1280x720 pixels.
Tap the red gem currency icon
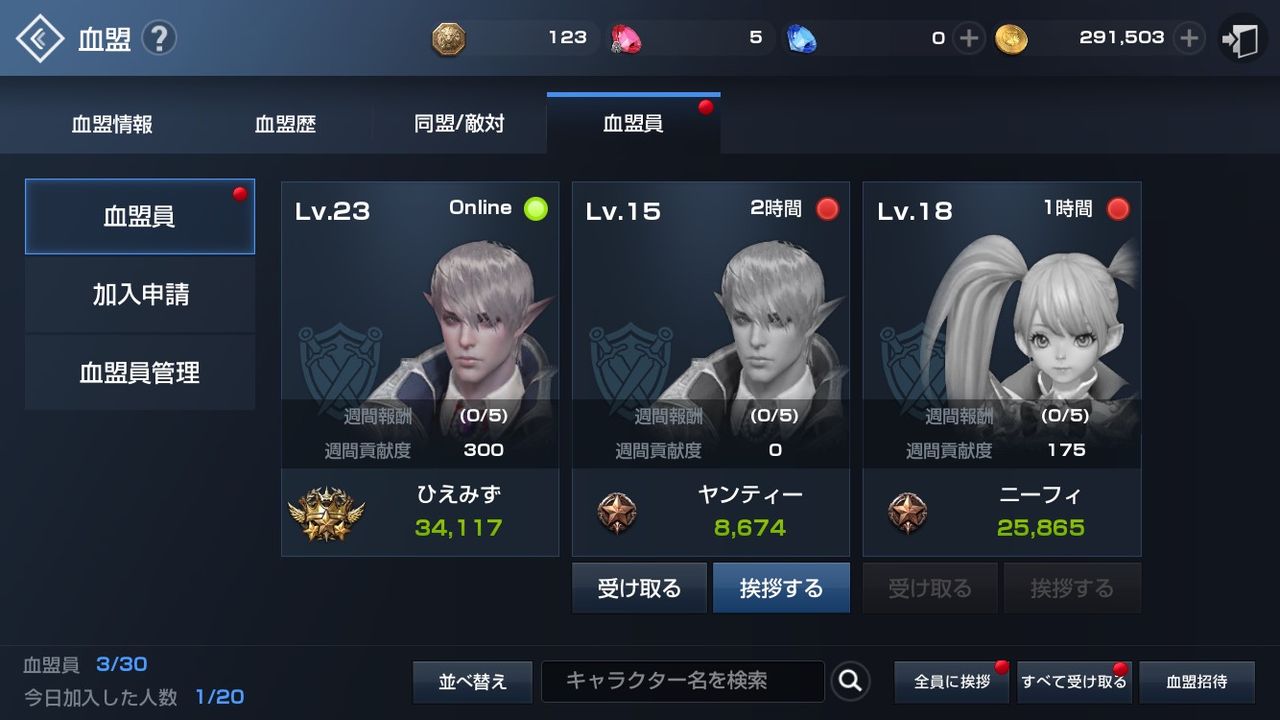tap(627, 39)
